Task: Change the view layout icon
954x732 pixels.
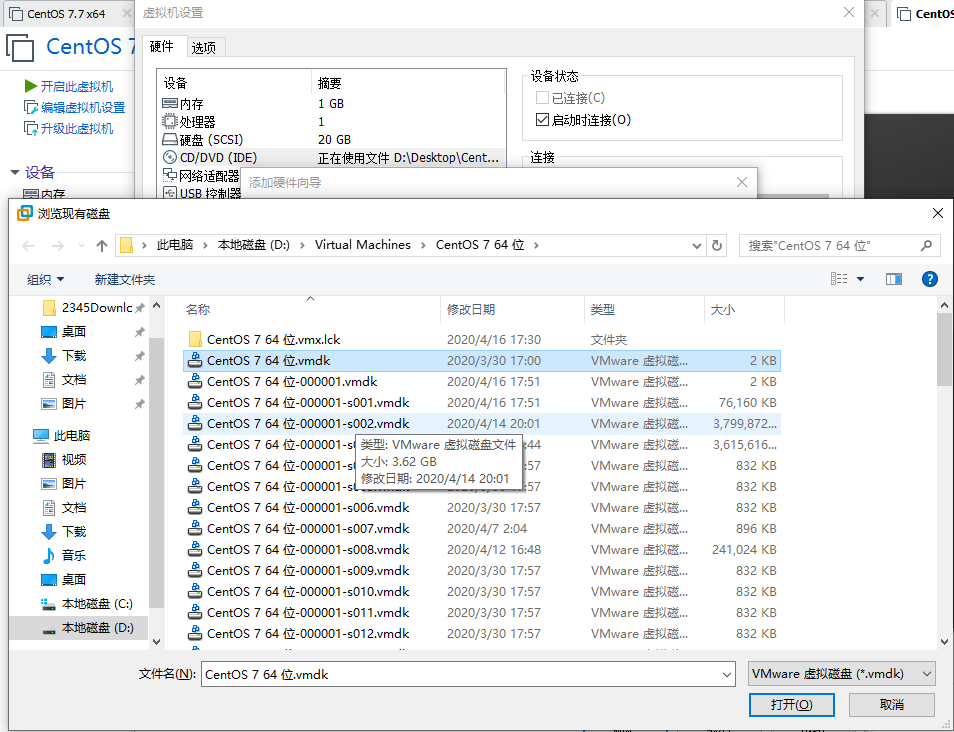Action: pos(839,279)
